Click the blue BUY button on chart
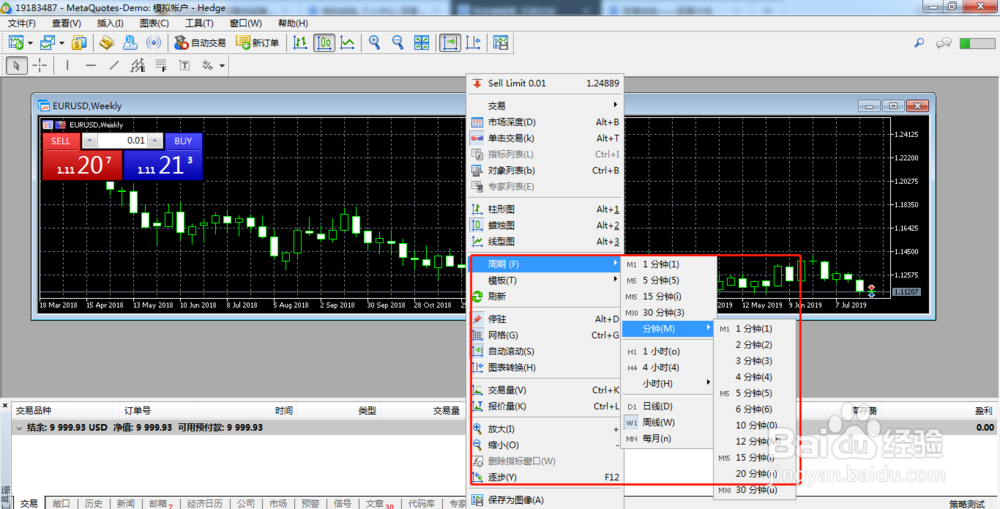 [183, 141]
